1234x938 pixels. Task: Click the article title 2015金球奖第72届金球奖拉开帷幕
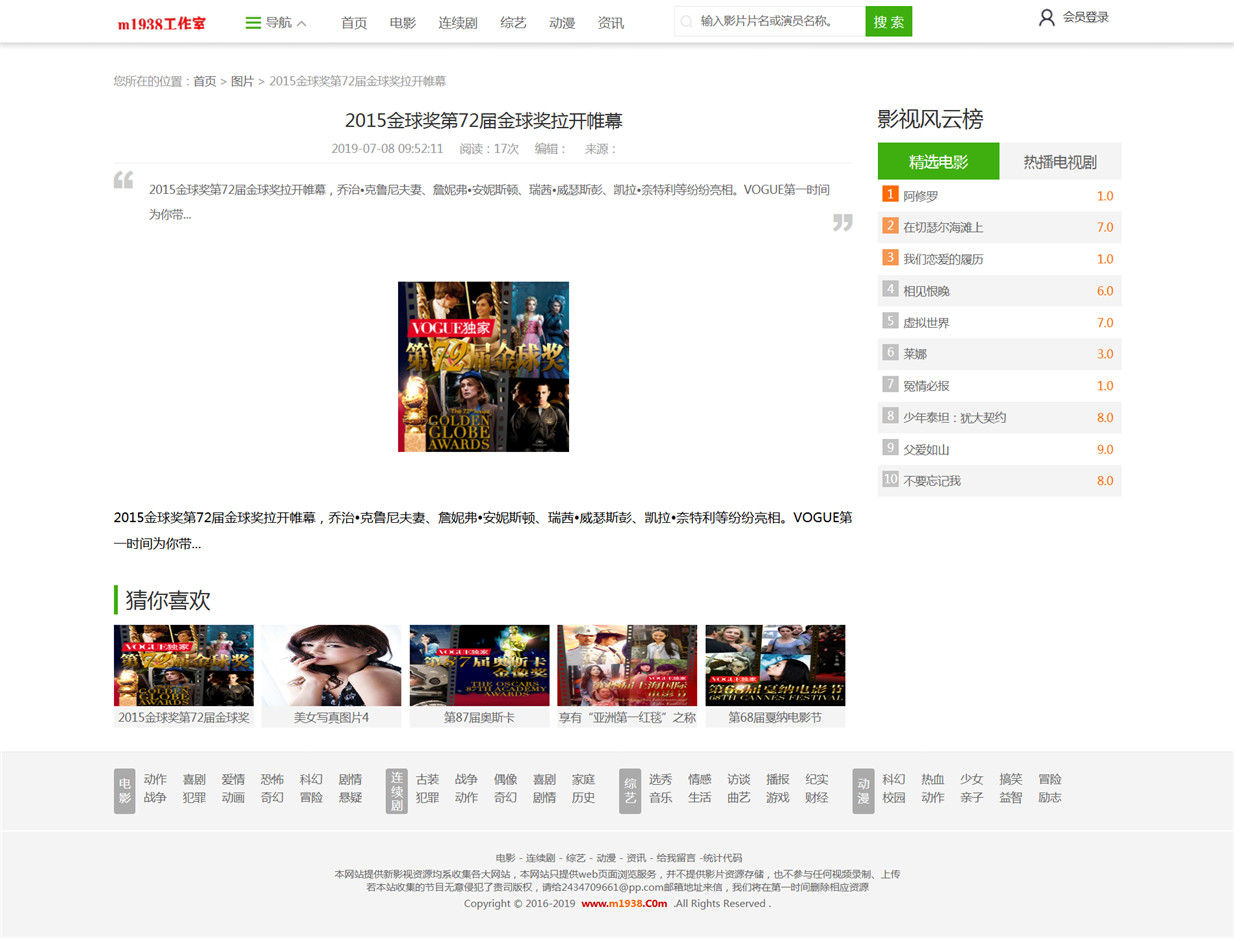click(x=484, y=121)
